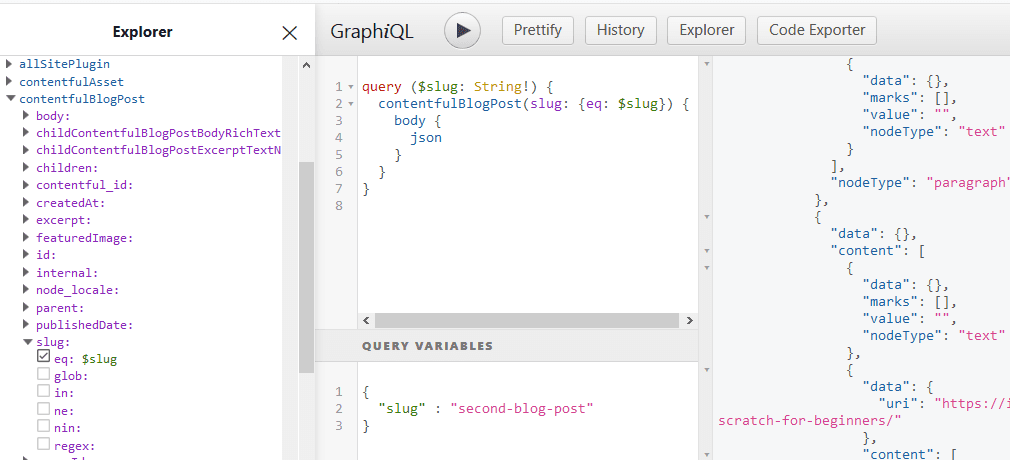Expand the publishedDate: field
The image size is (1010, 460).
26,325
